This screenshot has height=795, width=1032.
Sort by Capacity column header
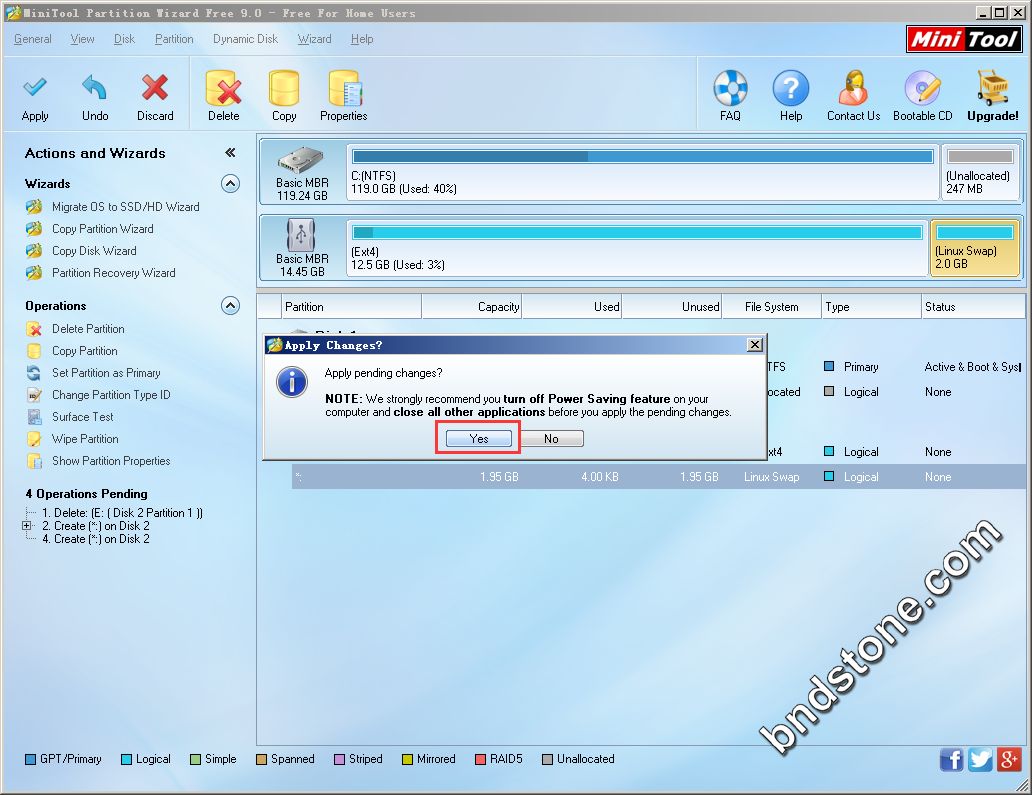tap(472, 307)
